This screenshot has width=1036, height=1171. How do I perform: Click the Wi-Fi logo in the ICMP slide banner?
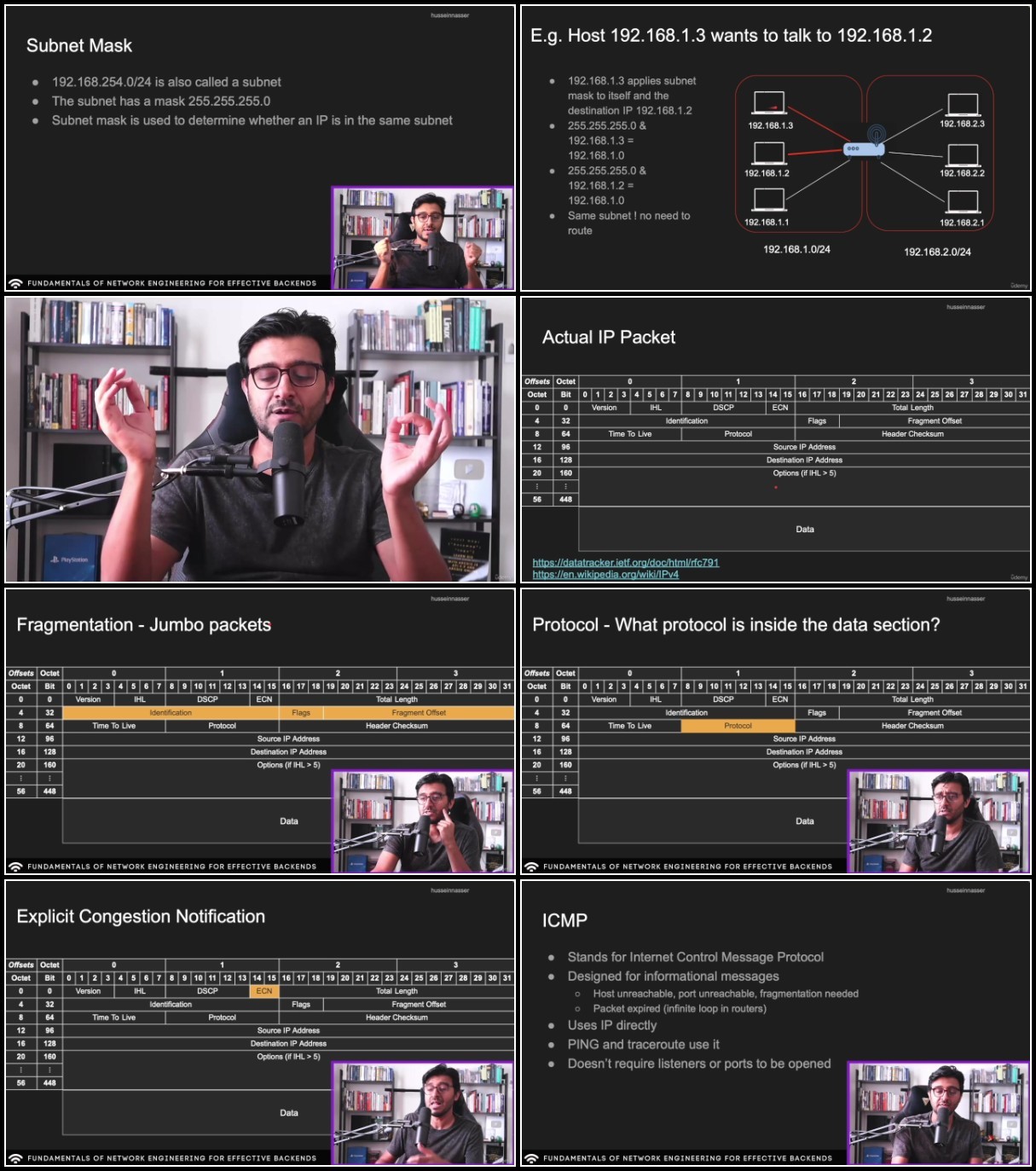click(x=531, y=1158)
